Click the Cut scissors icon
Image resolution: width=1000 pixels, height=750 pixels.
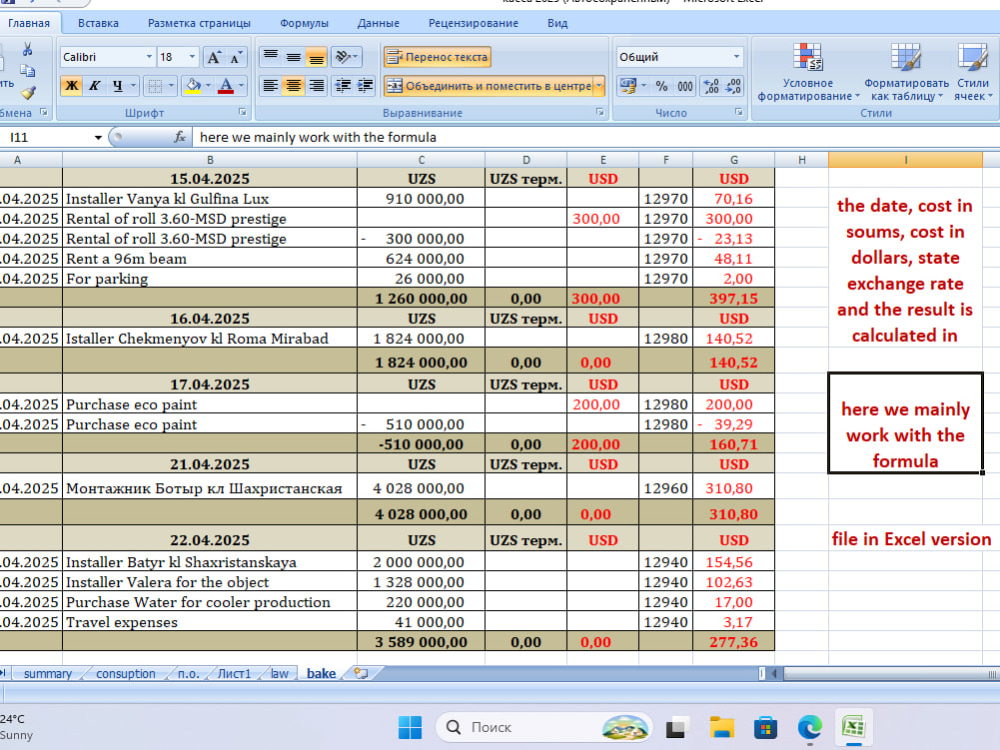pyautogui.click(x=27, y=50)
